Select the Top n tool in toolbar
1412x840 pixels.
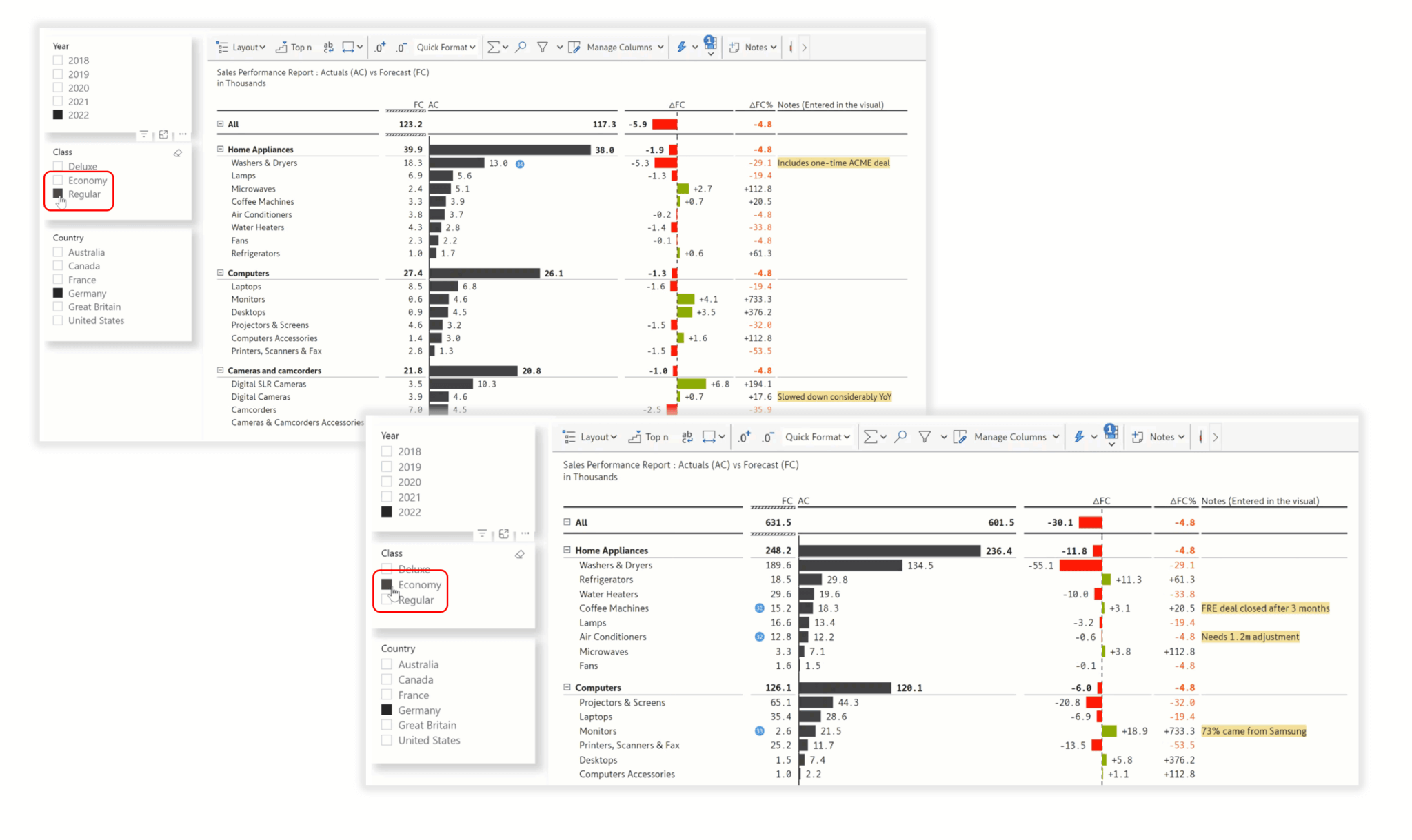pos(294,47)
